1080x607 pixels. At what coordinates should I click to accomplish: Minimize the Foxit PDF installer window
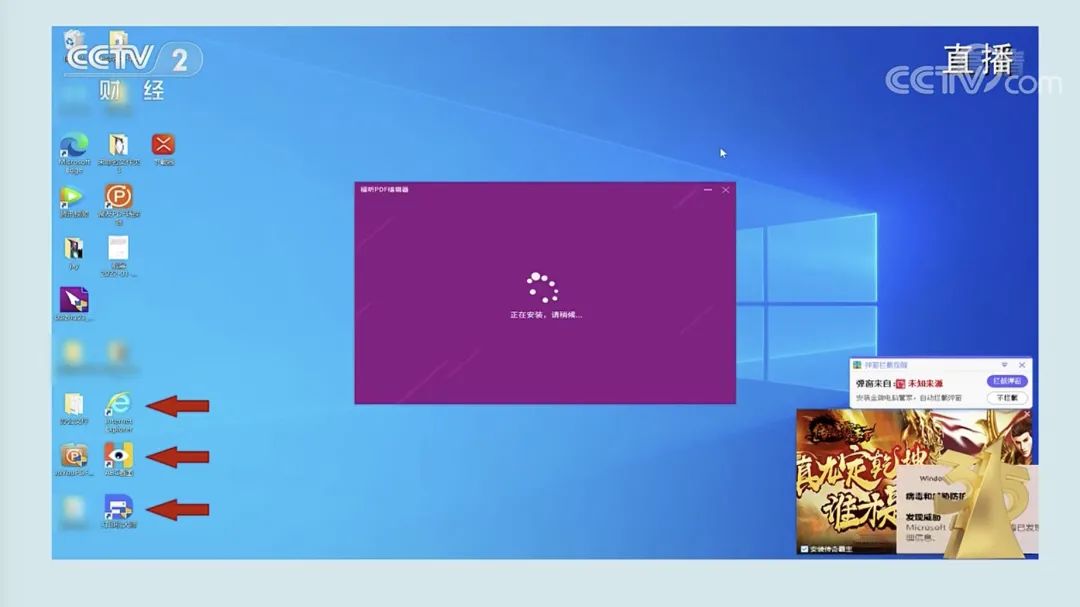click(708, 189)
